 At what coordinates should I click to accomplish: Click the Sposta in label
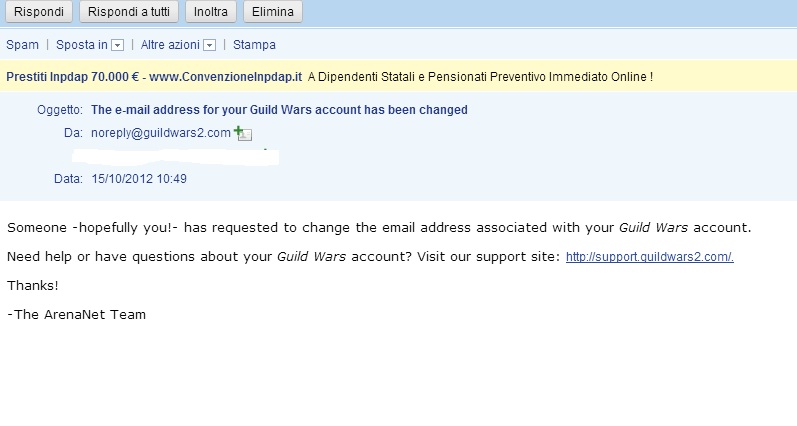coord(82,45)
